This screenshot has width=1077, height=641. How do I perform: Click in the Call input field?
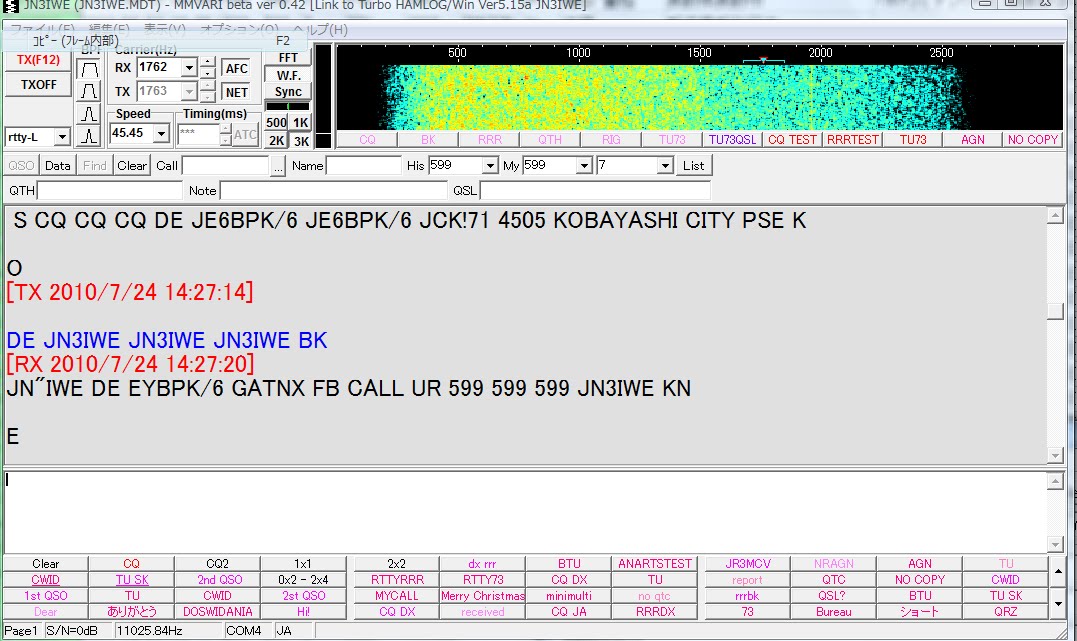tap(225, 166)
